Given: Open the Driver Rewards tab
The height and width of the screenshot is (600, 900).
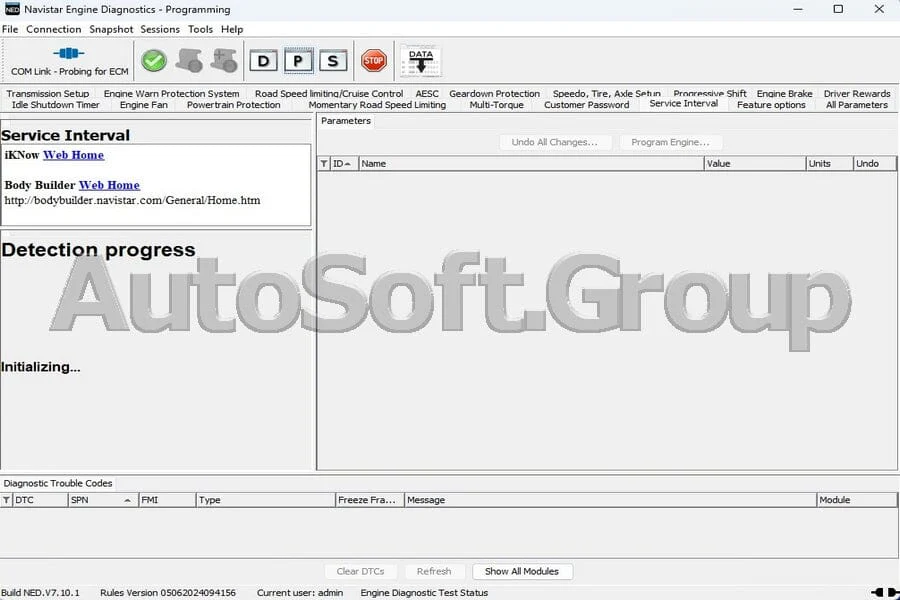Looking at the screenshot, I should pyautogui.click(x=857, y=94).
